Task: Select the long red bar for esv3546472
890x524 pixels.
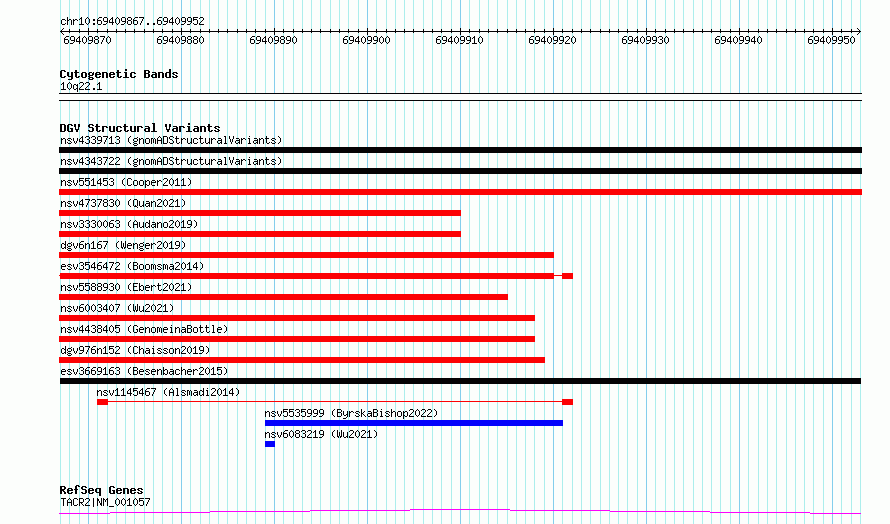Action: 307,276
